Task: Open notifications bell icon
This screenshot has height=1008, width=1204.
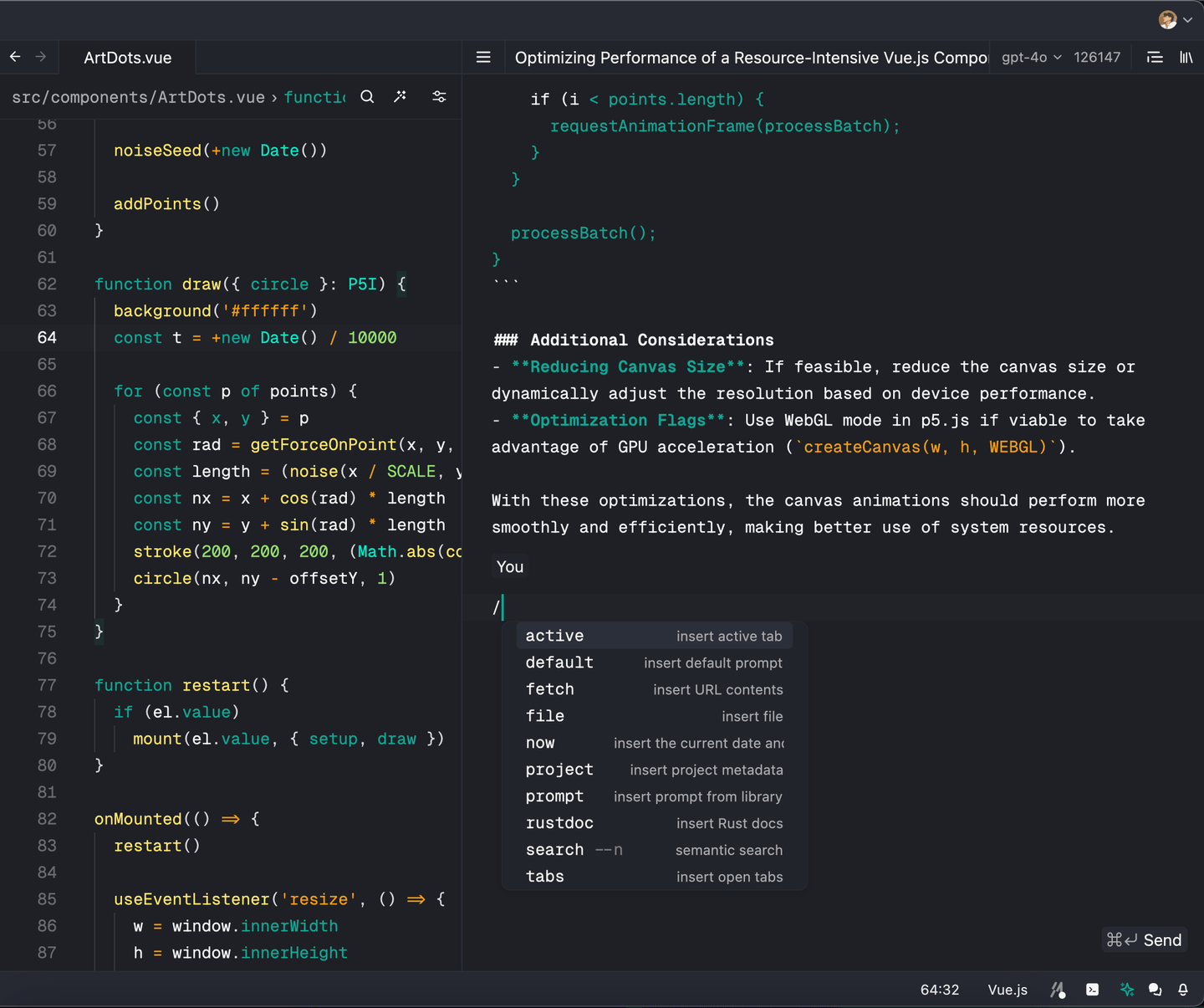Action: [1183, 990]
